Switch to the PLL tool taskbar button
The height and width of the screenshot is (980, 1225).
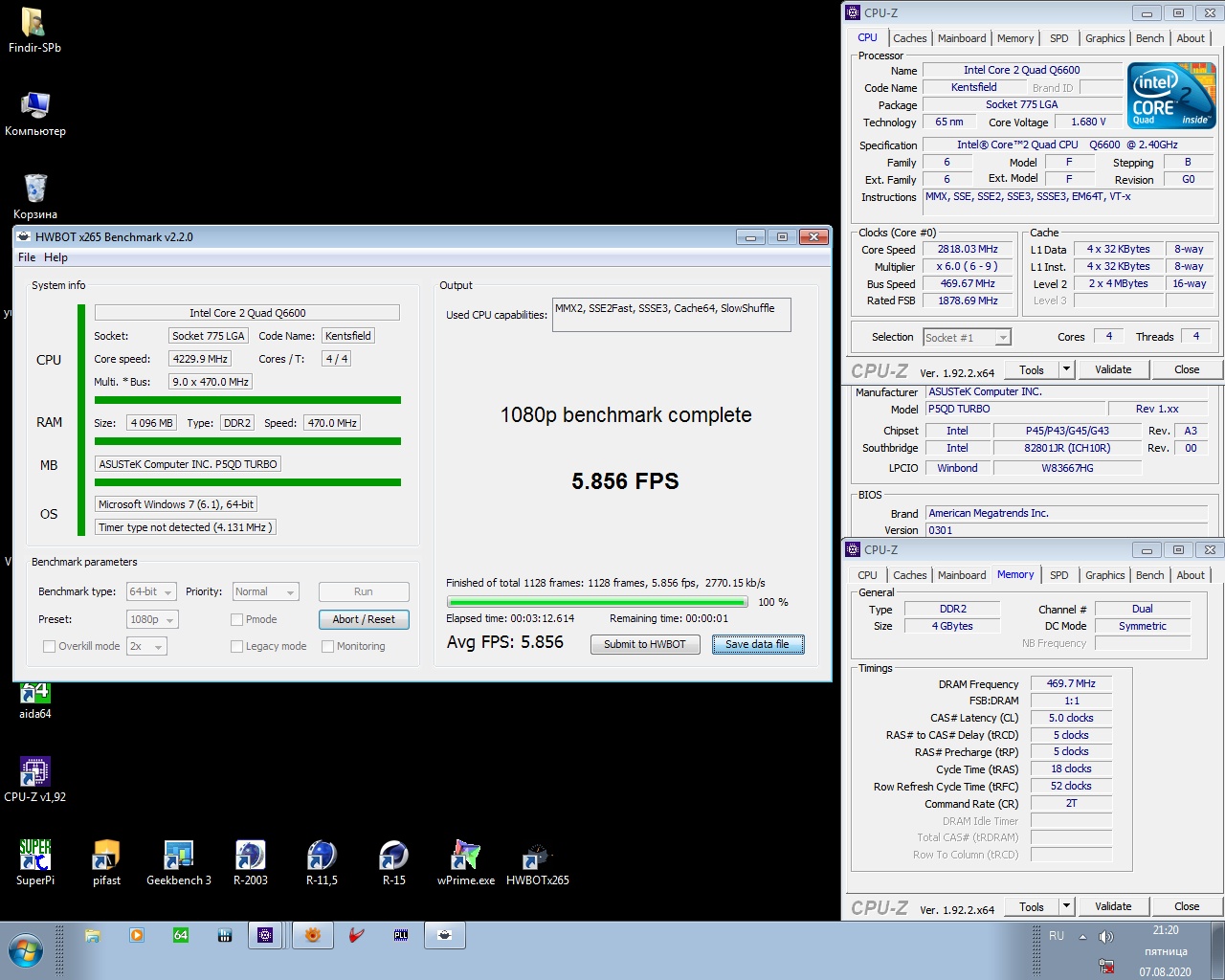click(x=401, y=936)
